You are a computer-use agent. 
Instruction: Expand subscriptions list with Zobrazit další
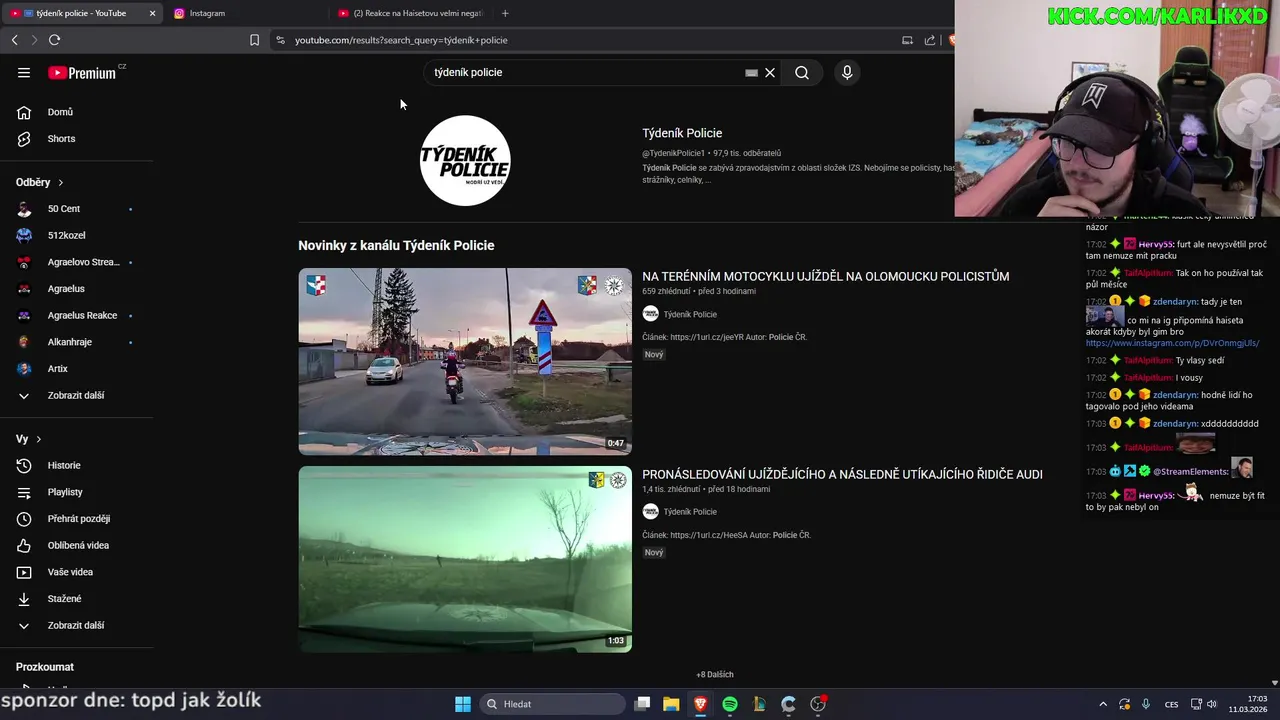pos(76,395)
